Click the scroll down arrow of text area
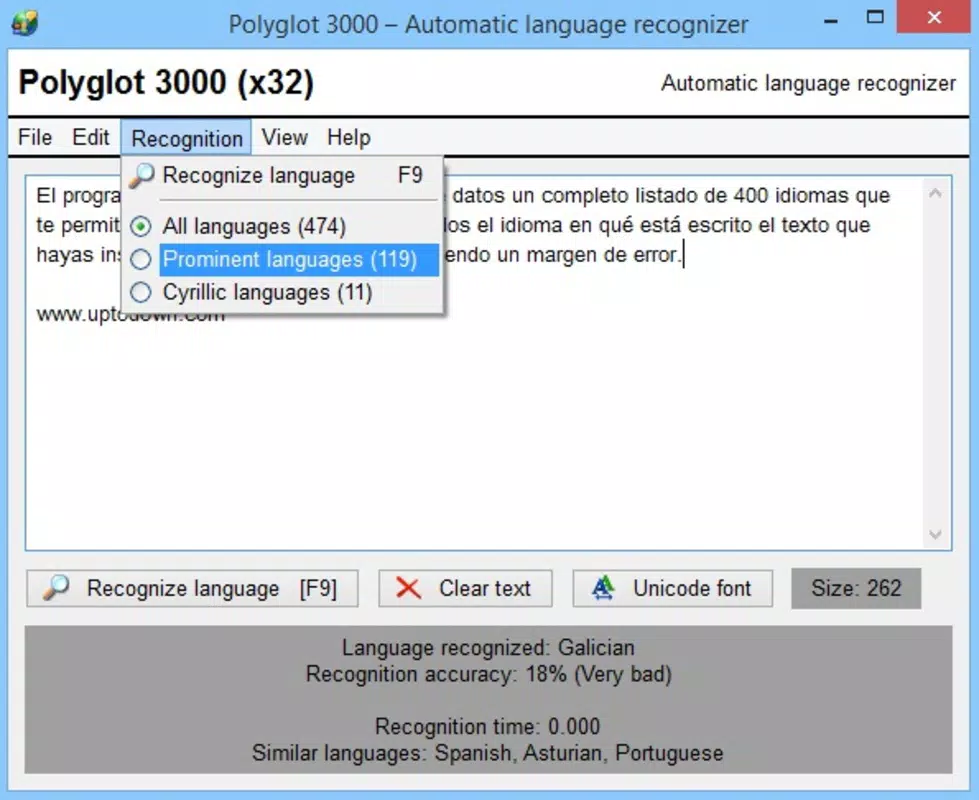The width and height of the screenshot is (979, 800). click(935, 534)
